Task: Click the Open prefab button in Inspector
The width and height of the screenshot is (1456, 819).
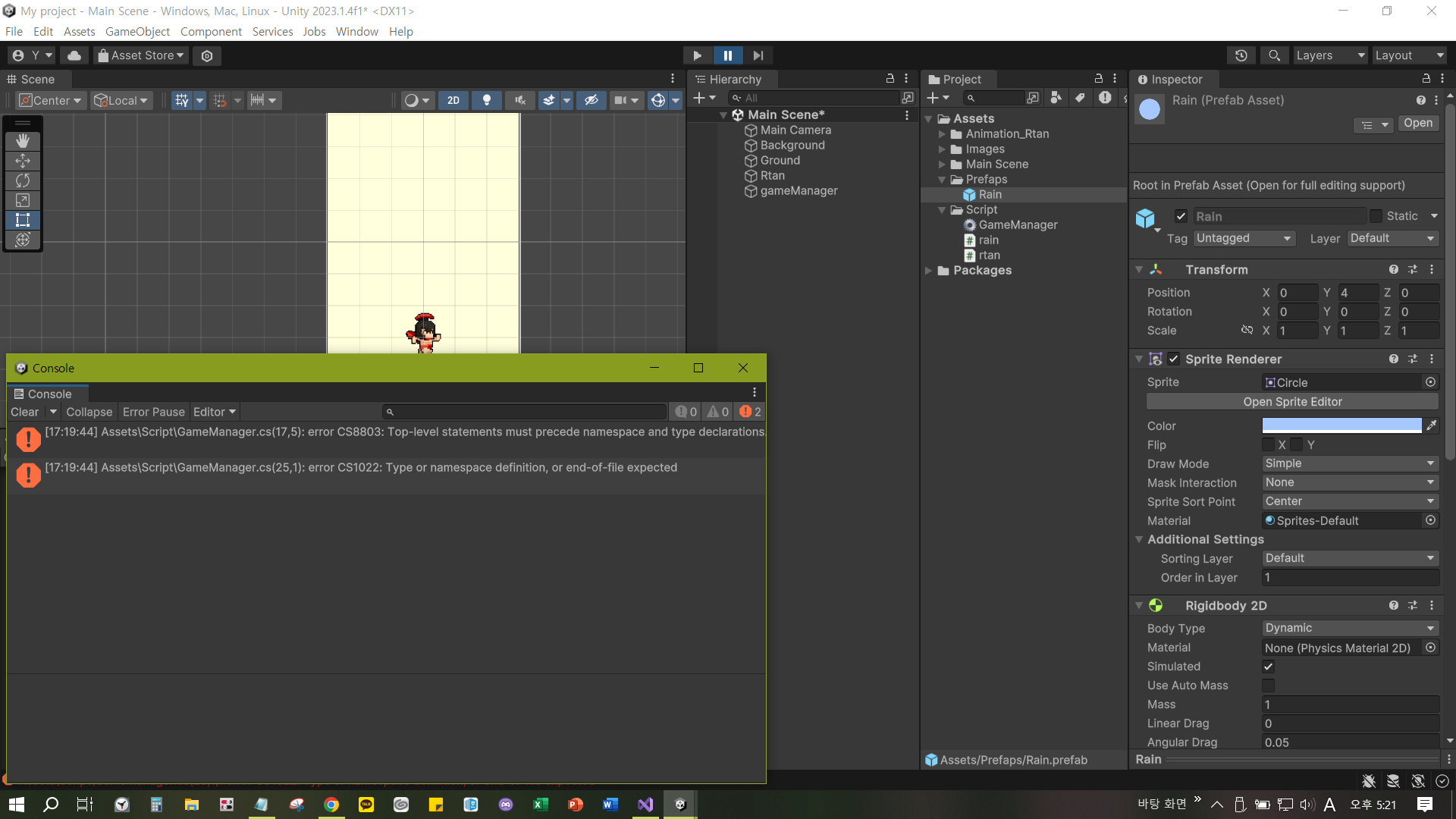Action: click(1418, 124)
